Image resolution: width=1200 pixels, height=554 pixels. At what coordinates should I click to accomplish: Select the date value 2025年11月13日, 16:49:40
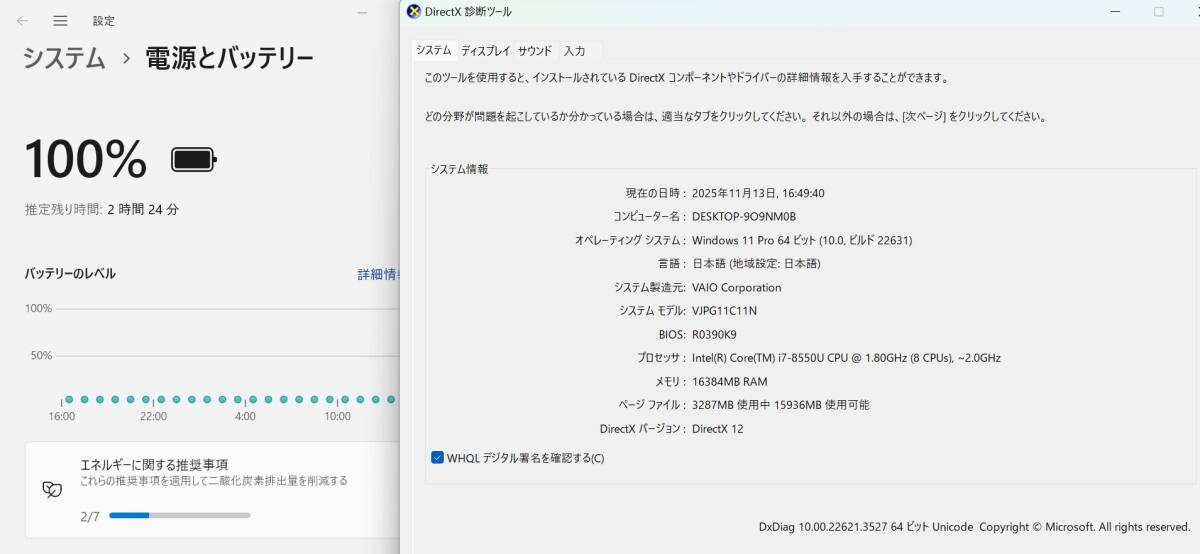point(758,193)
